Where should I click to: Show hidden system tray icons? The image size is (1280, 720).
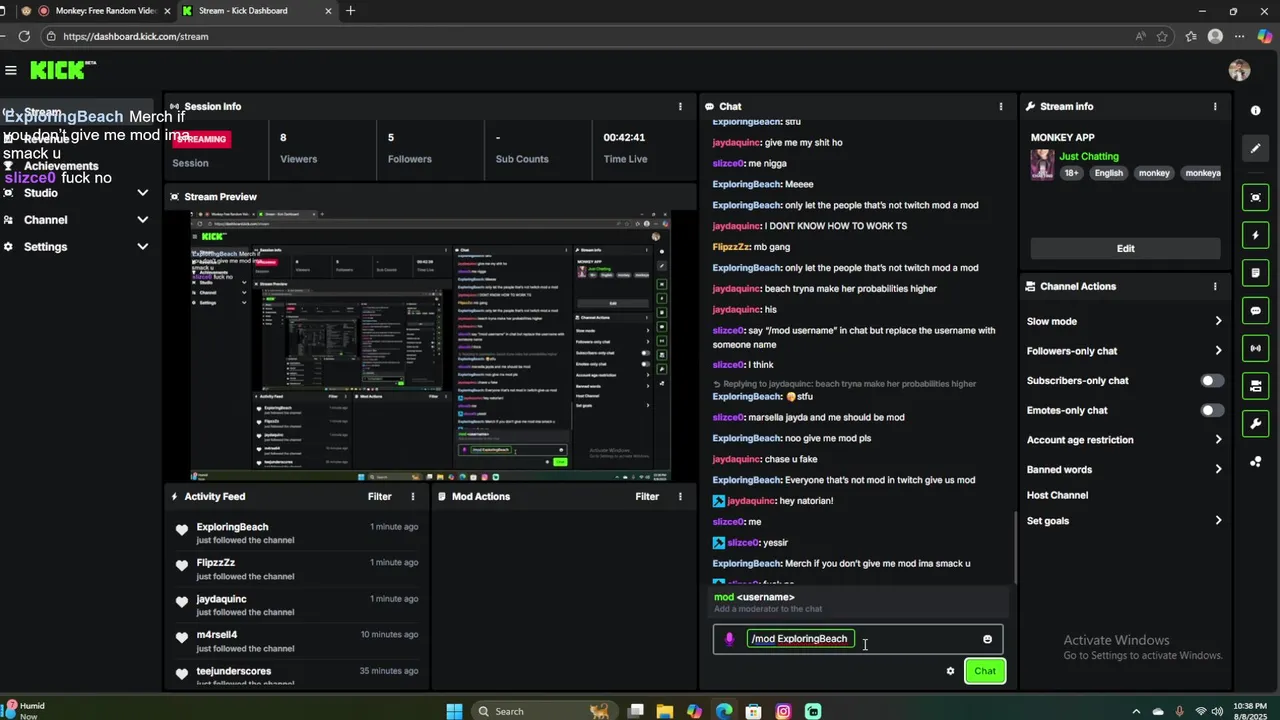[1138, 711]
